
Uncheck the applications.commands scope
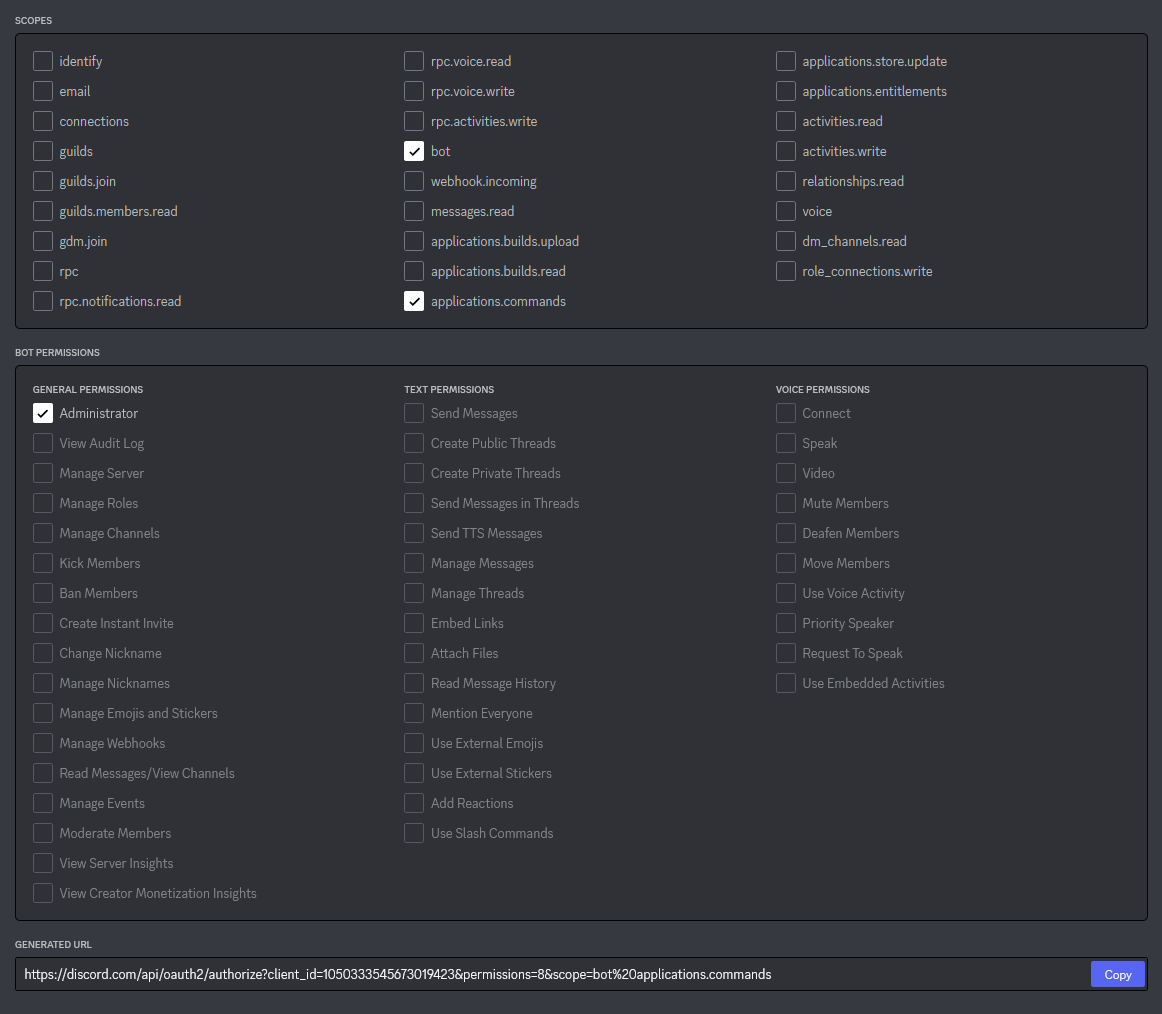(x=414, y=301)
